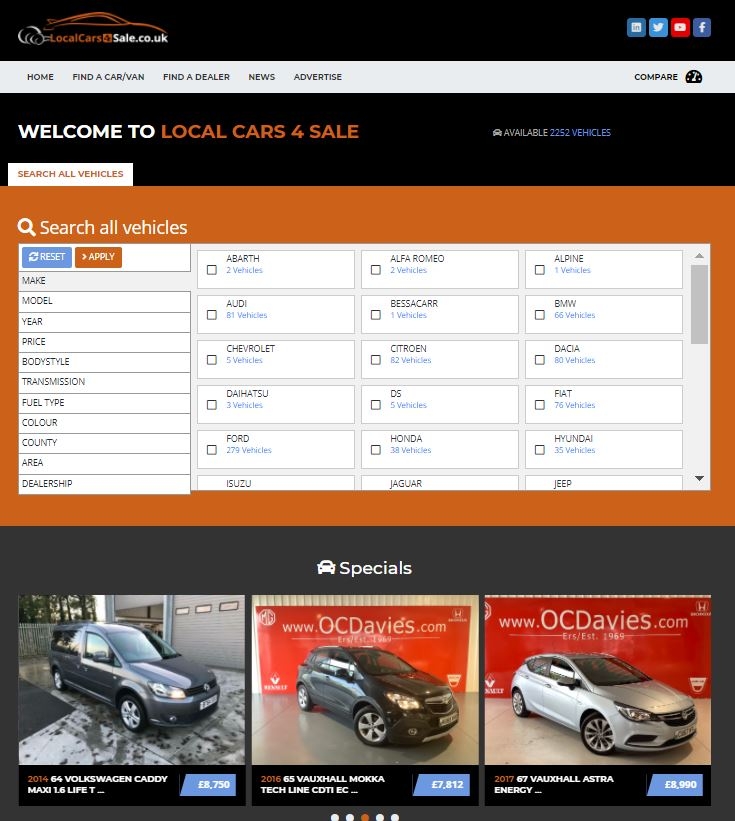
Task: Tick the Chevrolet checkbox
Action: [211, 360]
